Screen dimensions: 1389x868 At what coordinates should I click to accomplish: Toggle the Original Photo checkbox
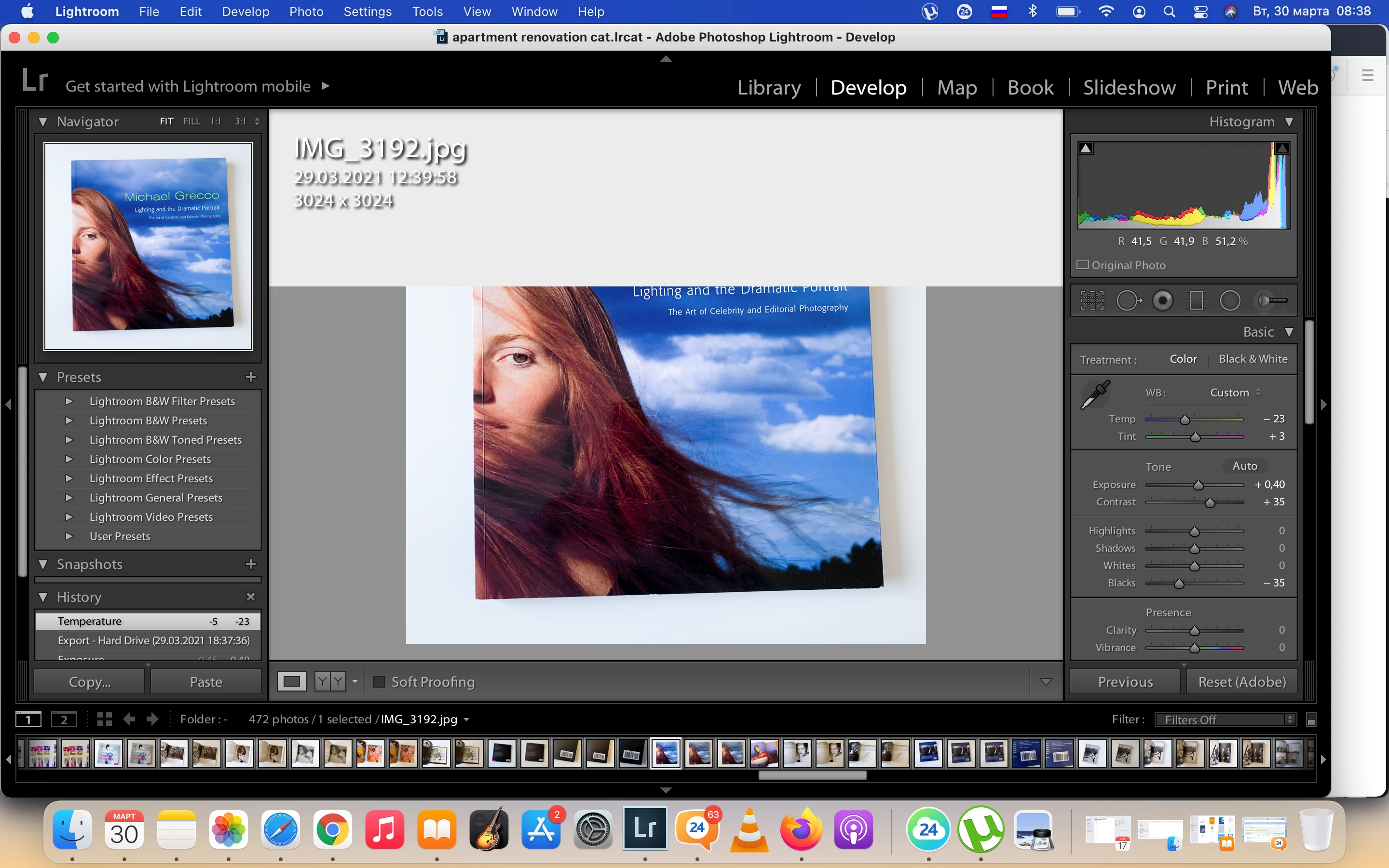coord(1083,265)
